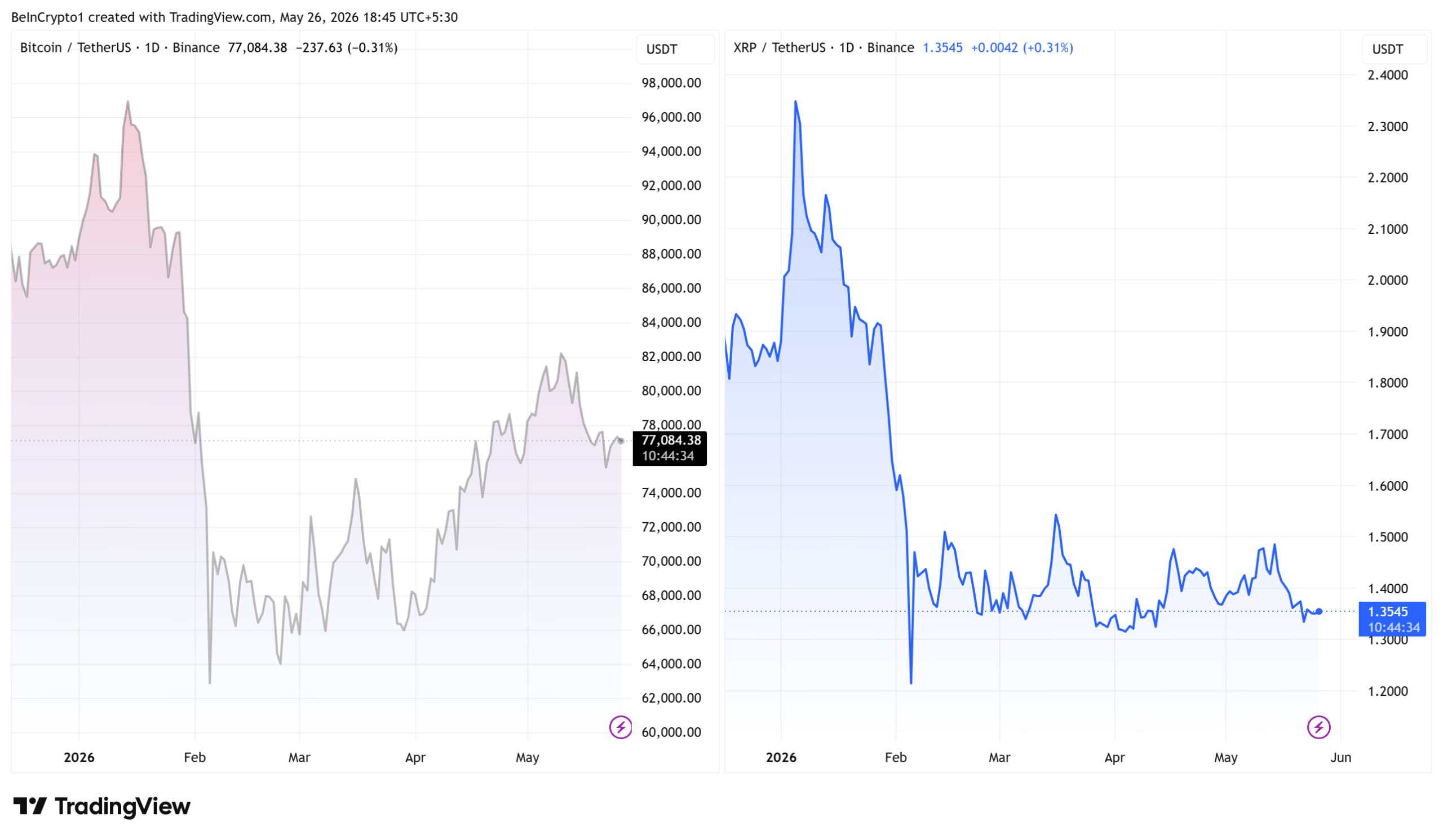Click the 2026 label on the Bitcoin time axis
The width and height of the screenshot is (1443, 840).
(79, 758)
